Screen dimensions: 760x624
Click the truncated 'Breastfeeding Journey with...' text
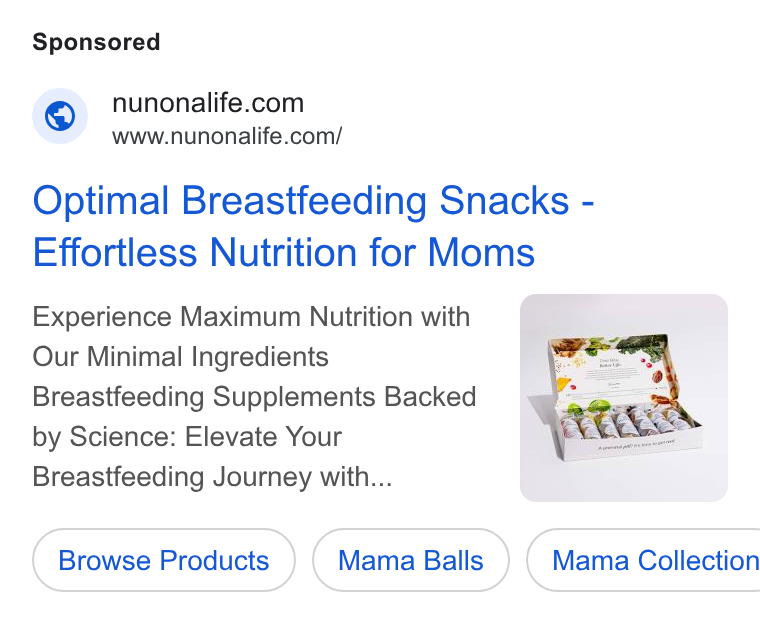pos(212,477)
